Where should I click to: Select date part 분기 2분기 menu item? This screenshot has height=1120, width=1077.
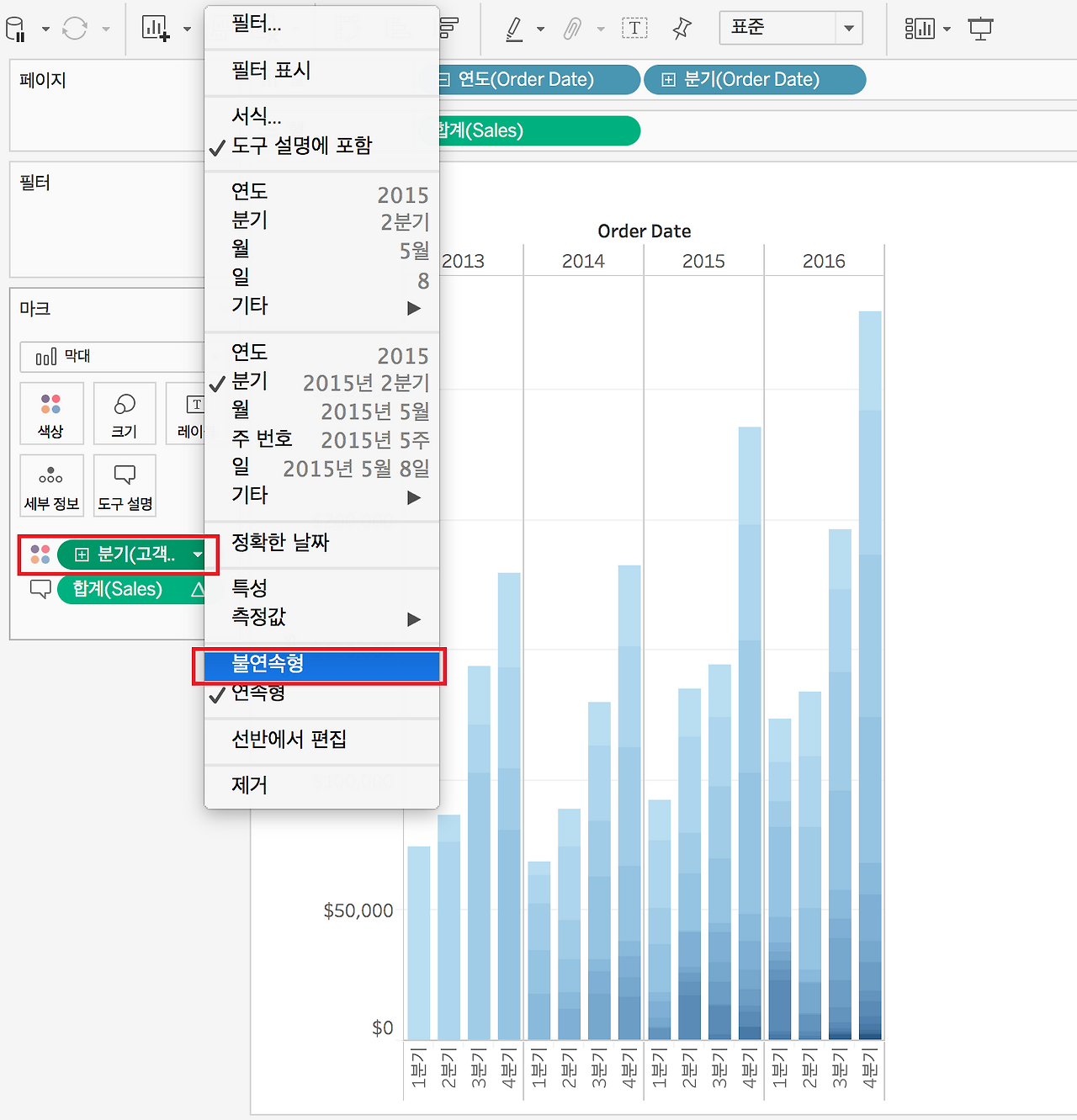pos(321,221)
